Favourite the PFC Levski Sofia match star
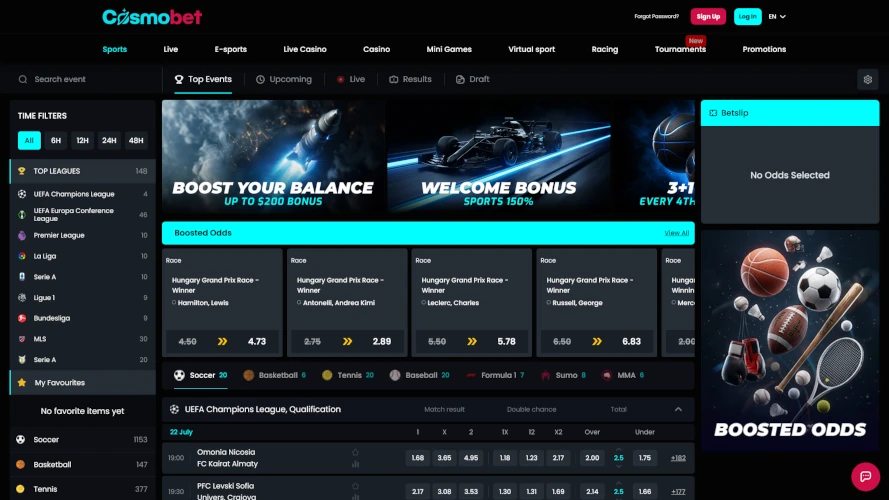889x500 pixels. tap(355, 486)
